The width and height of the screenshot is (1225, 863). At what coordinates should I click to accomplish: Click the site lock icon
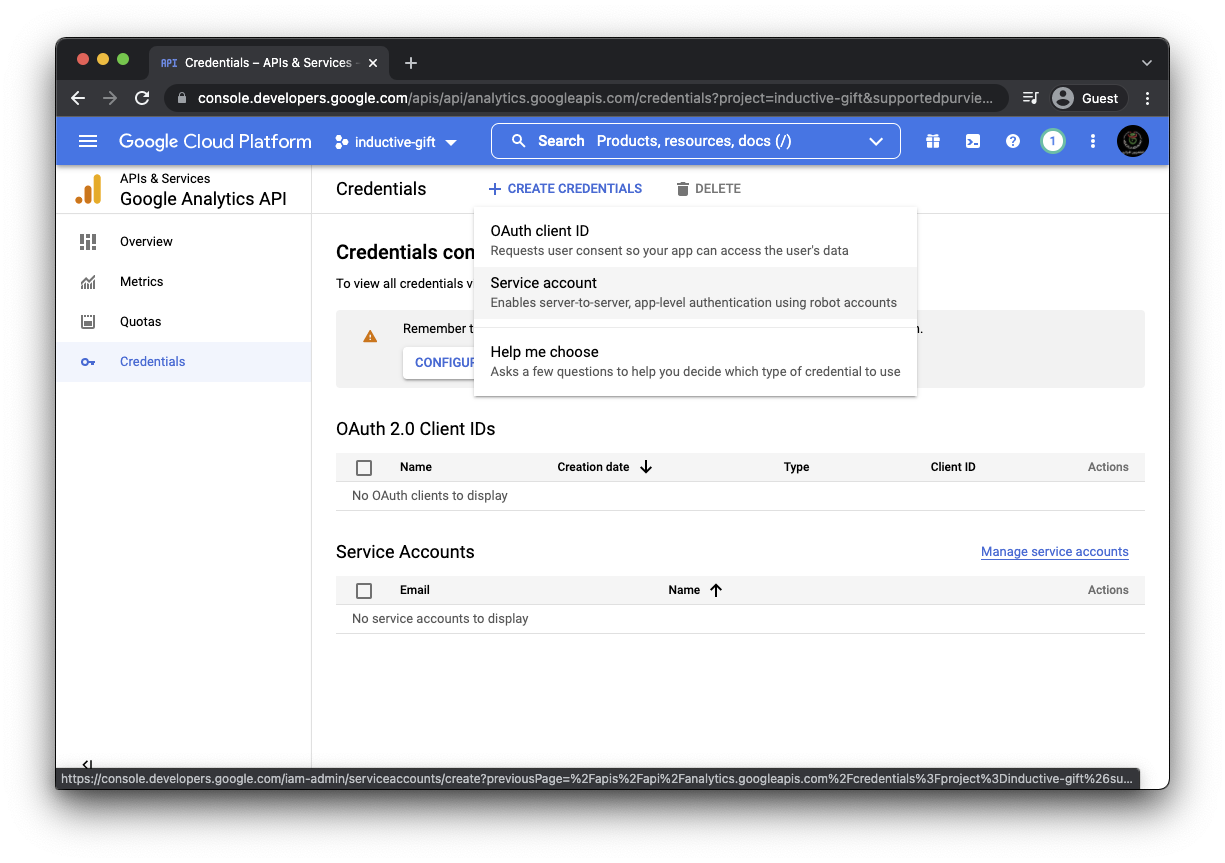[182, 98]
